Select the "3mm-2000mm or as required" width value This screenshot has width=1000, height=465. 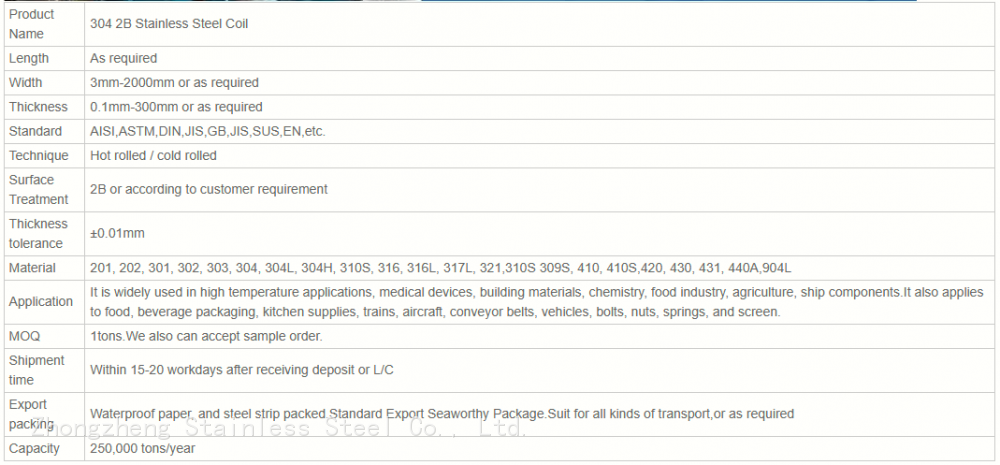[174, 83]
